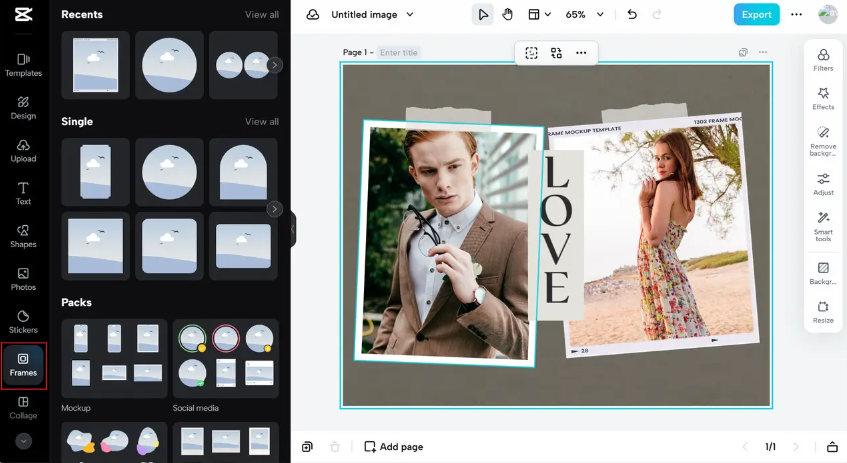
Task: Open the Adjust tool
Action: 823,184
